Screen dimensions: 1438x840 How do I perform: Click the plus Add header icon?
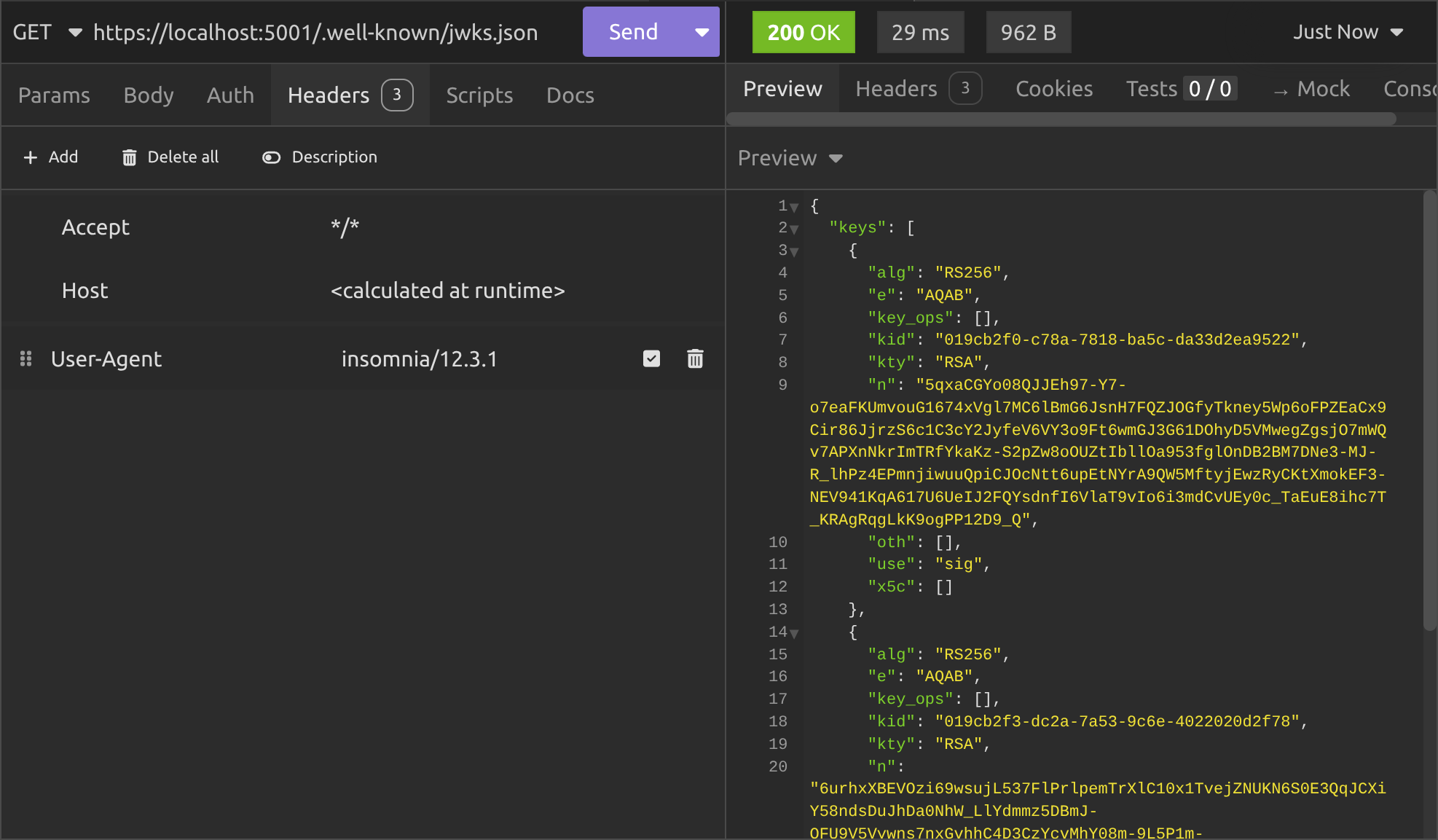tap(31, 157)
